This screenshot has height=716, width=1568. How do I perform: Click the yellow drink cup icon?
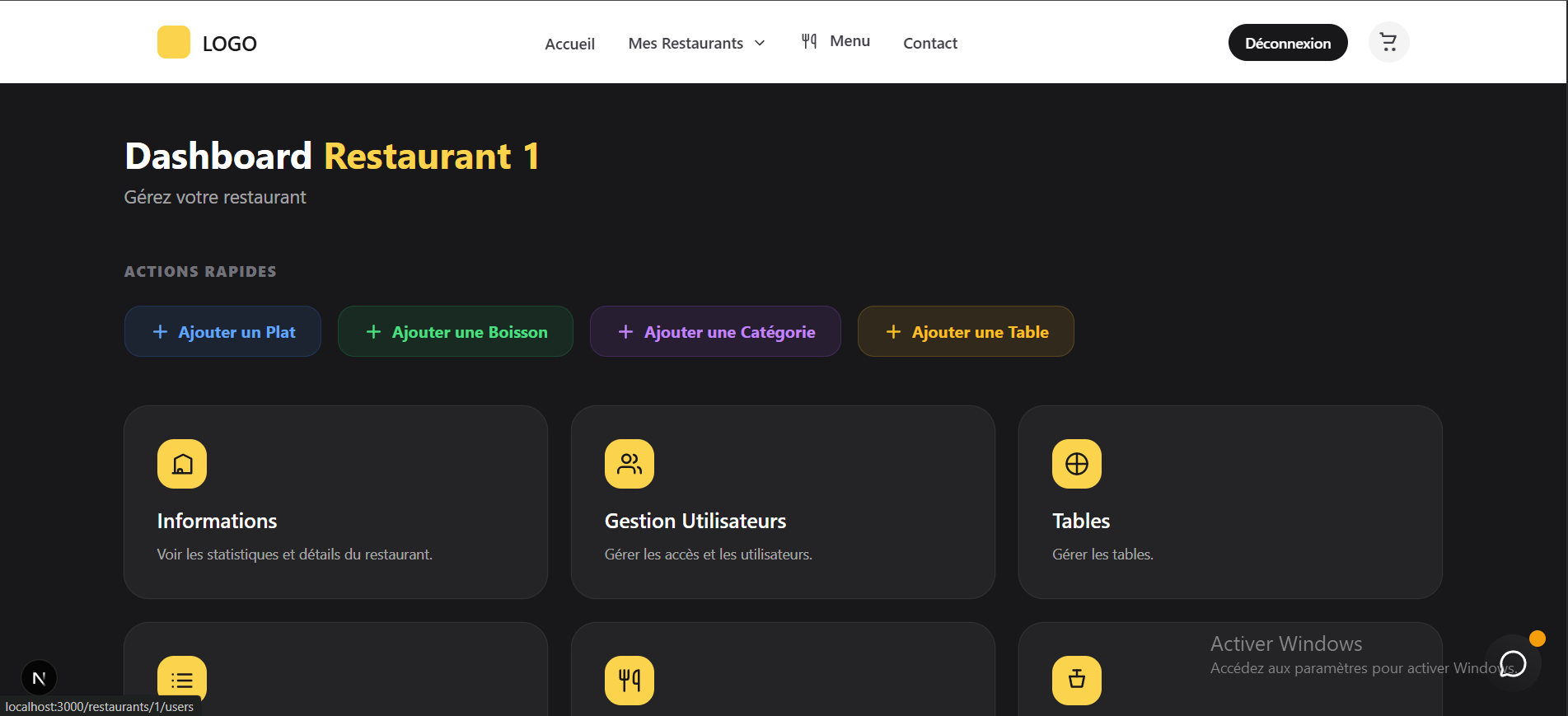coord(1076,680)
